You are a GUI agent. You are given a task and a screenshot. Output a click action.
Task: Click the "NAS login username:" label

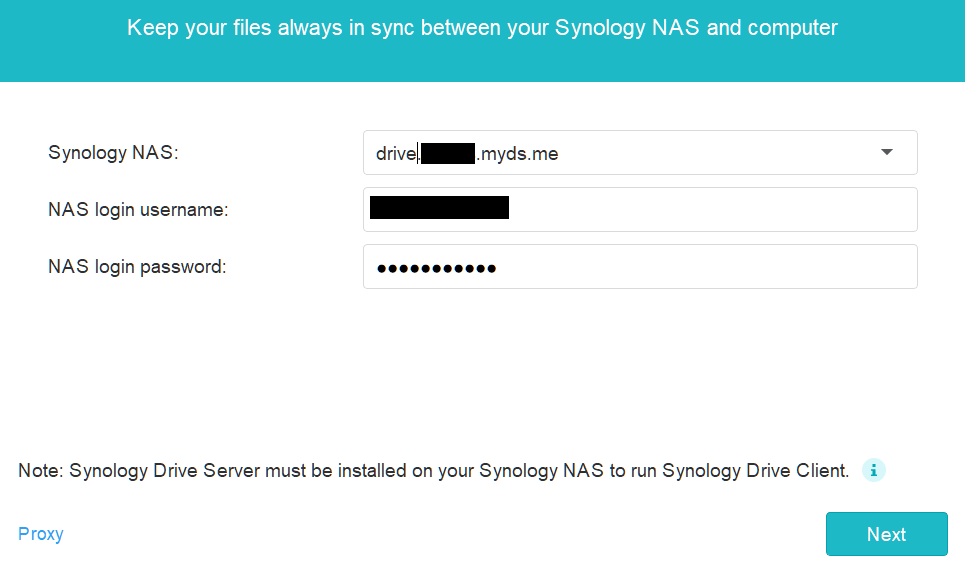pos(138,209)
